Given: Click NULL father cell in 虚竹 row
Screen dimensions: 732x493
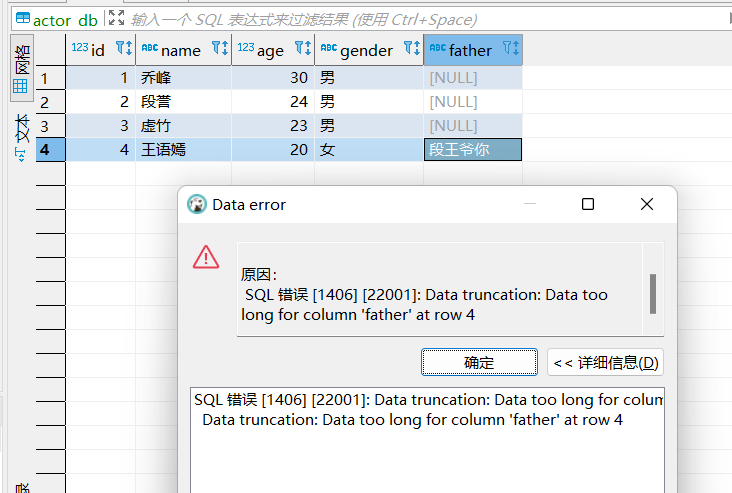Looking at the screenshot, I should pyautogui.click(x=473, y=126).
